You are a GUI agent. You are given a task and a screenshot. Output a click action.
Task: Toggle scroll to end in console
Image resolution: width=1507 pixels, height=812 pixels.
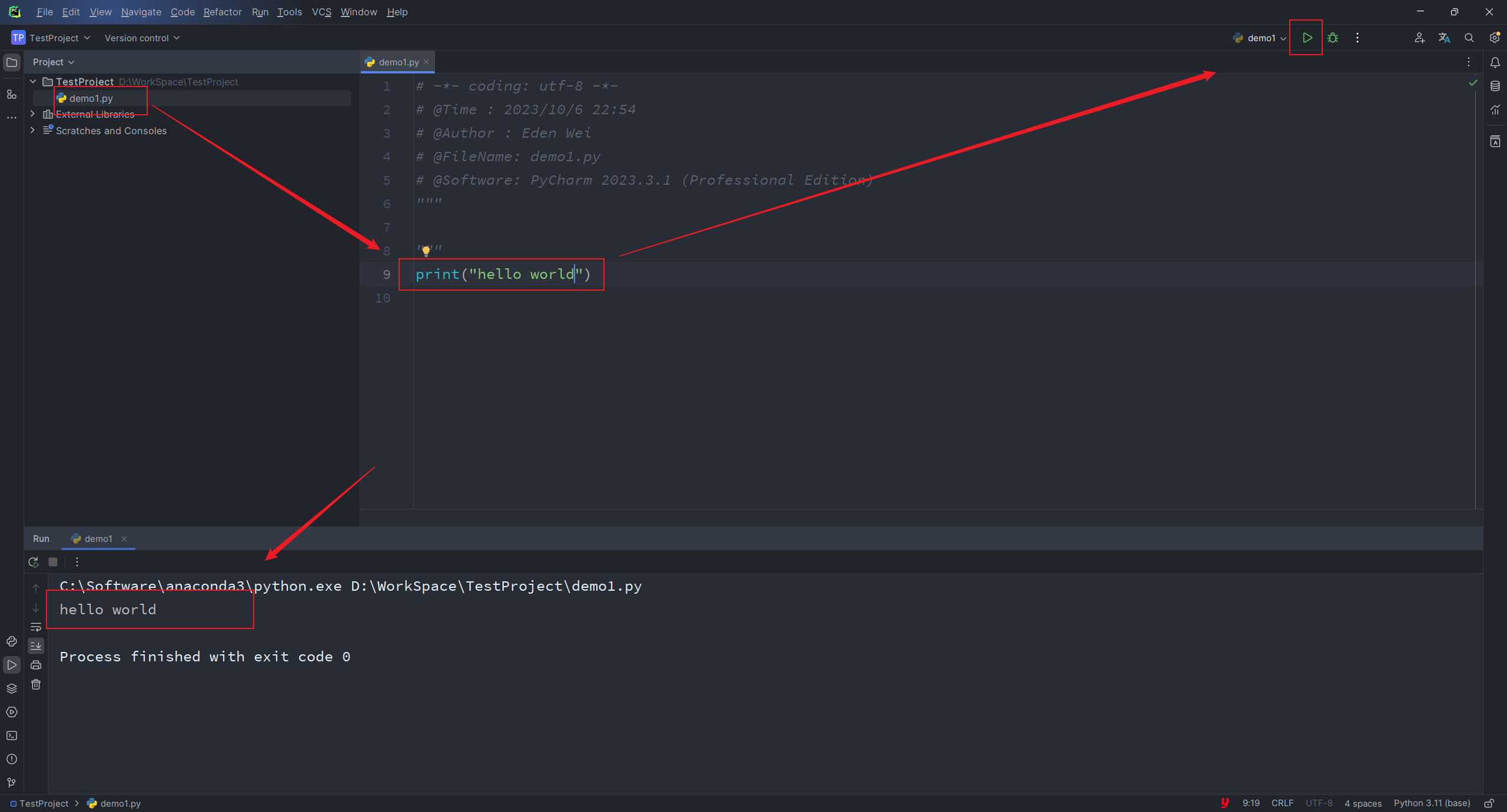click(36, 645)
